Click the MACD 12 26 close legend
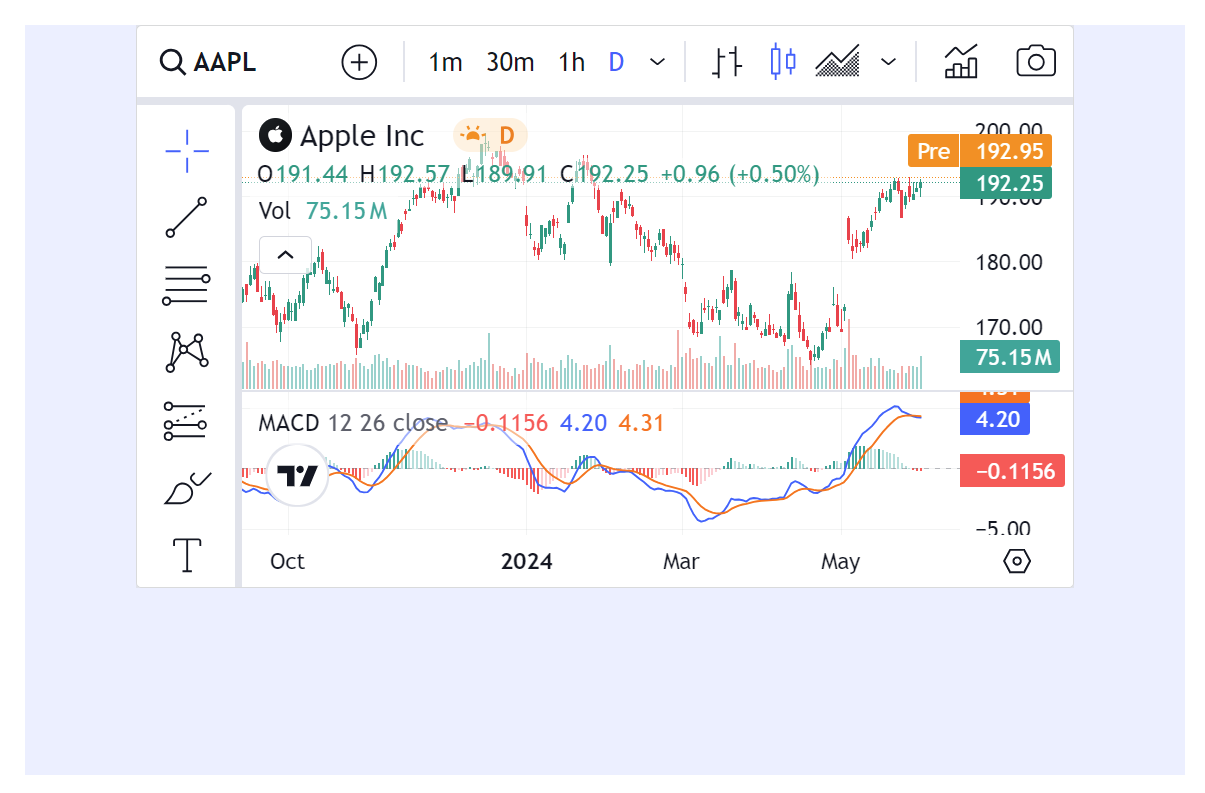Image resolution: width=1205 pixels, height=793 pixels. (x=353, y=423)
